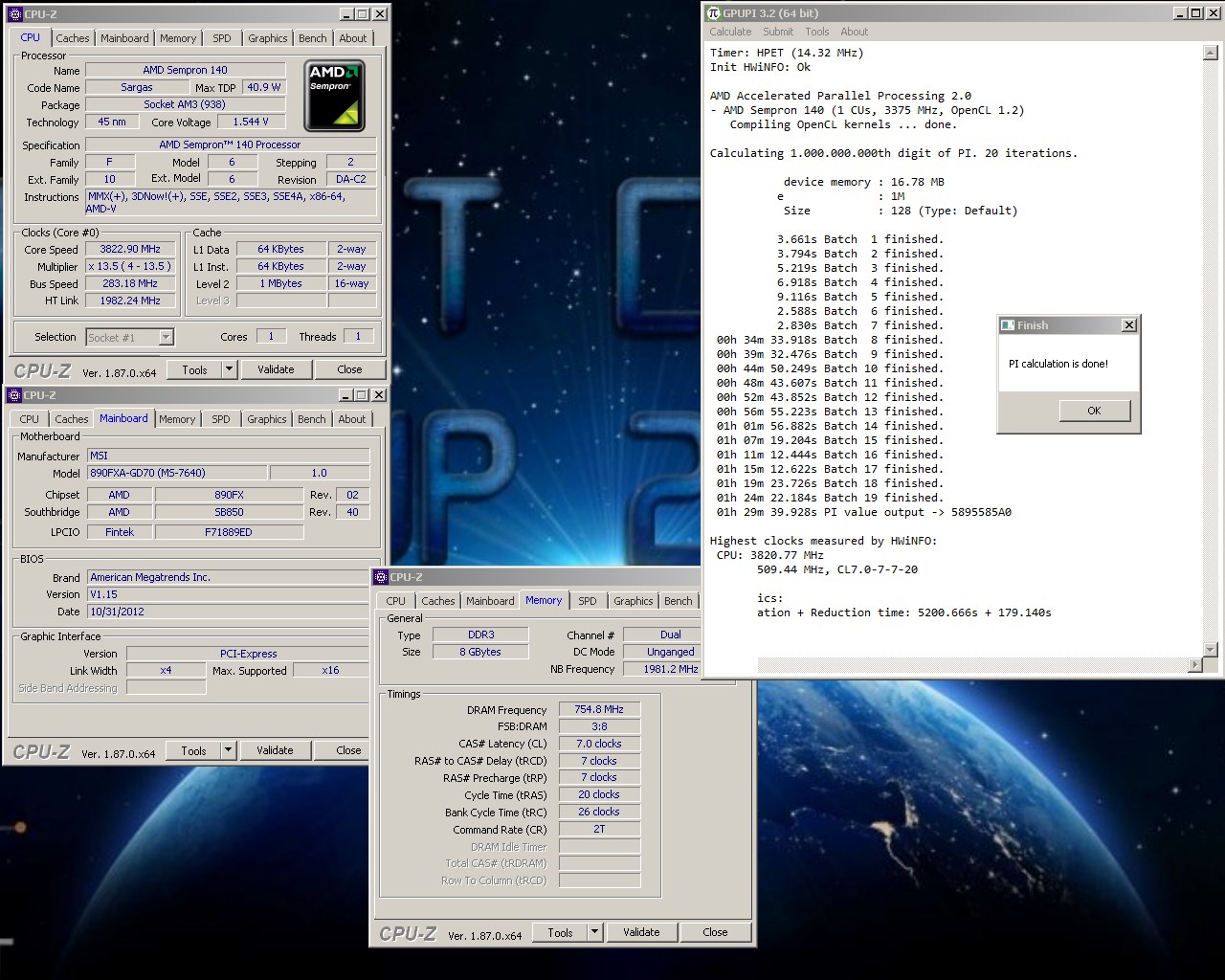
Task: Click Mainboard CPU-Z window title icon
Action: (x=13, y=395)
